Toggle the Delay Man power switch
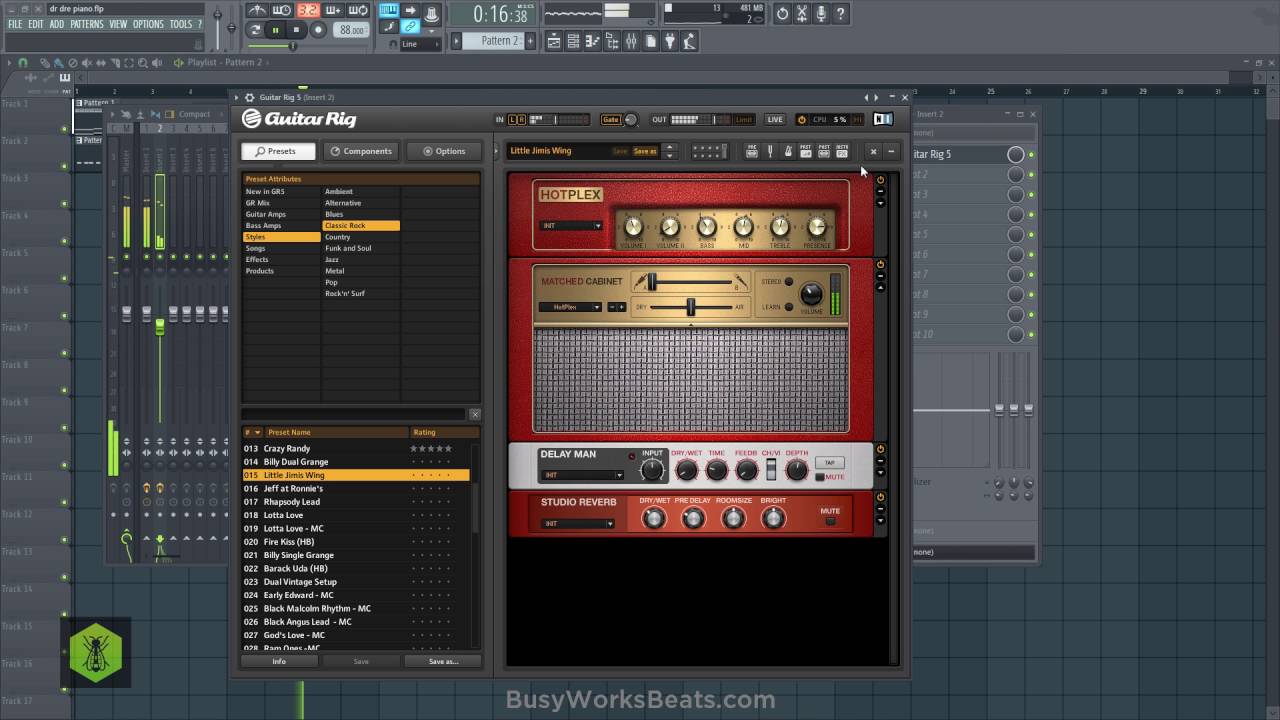The width and height of the screenshot is (1280, 720). tap(880, 449)
